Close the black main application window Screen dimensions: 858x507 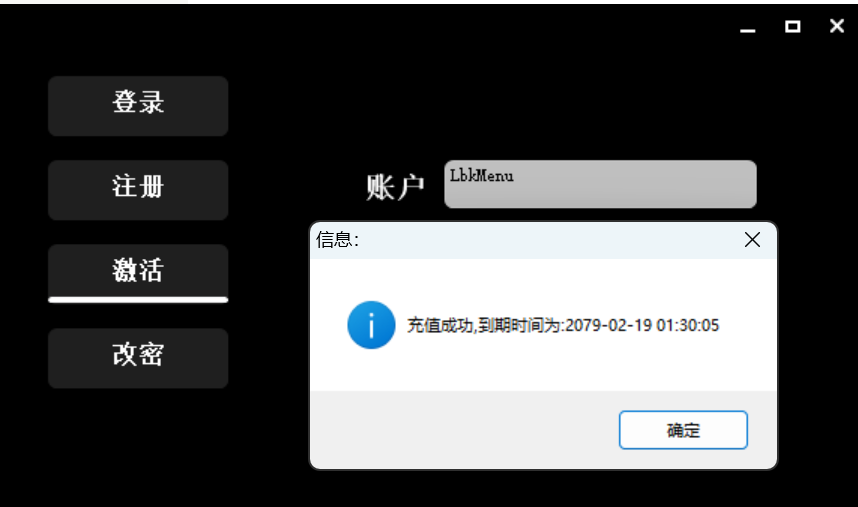[837, 26]
